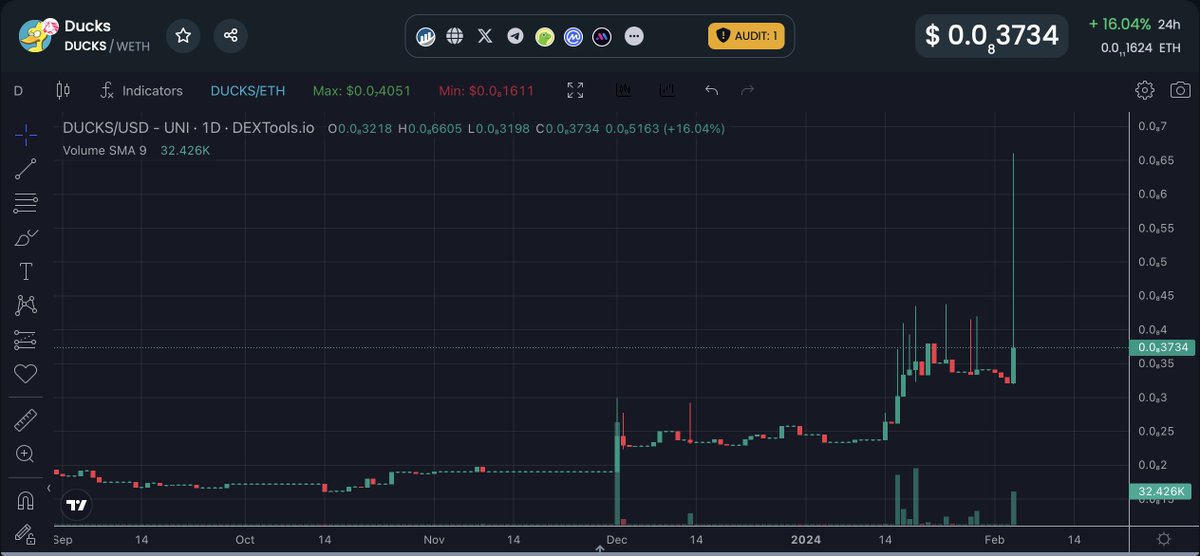Select the text annotation tool
This screenshot has height=556, width=1200.
pos(26,271)
